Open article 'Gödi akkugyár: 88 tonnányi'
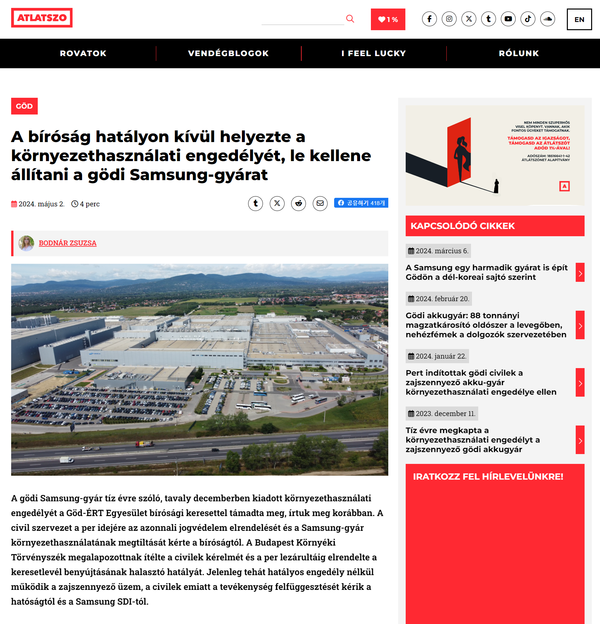The height and width of the screenshot is (624, 600). pyautogui.click(x=486, y=325)
